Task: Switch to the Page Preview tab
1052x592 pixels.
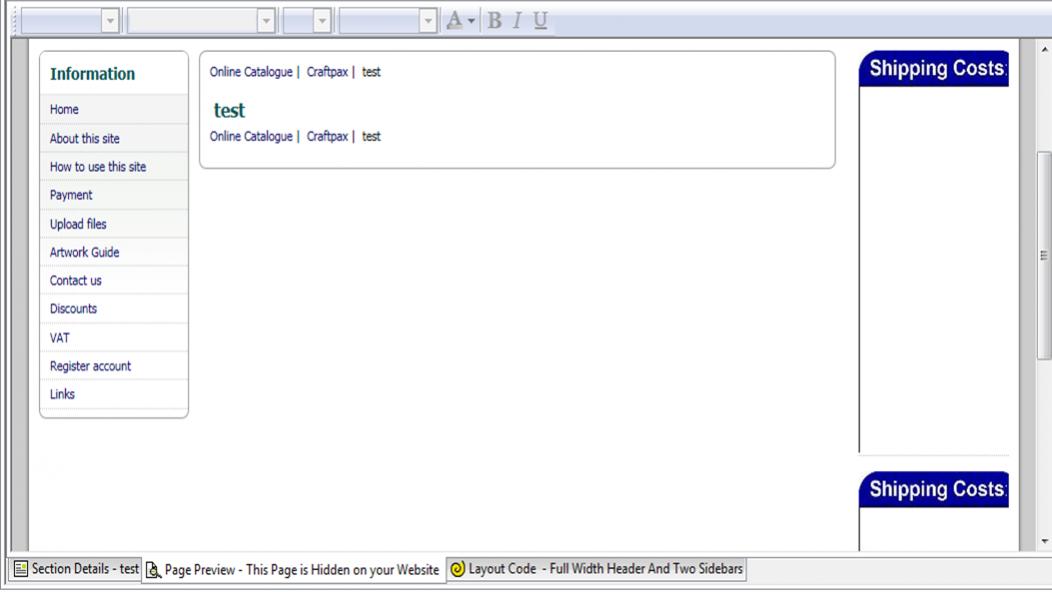Action: pos(292,570)
